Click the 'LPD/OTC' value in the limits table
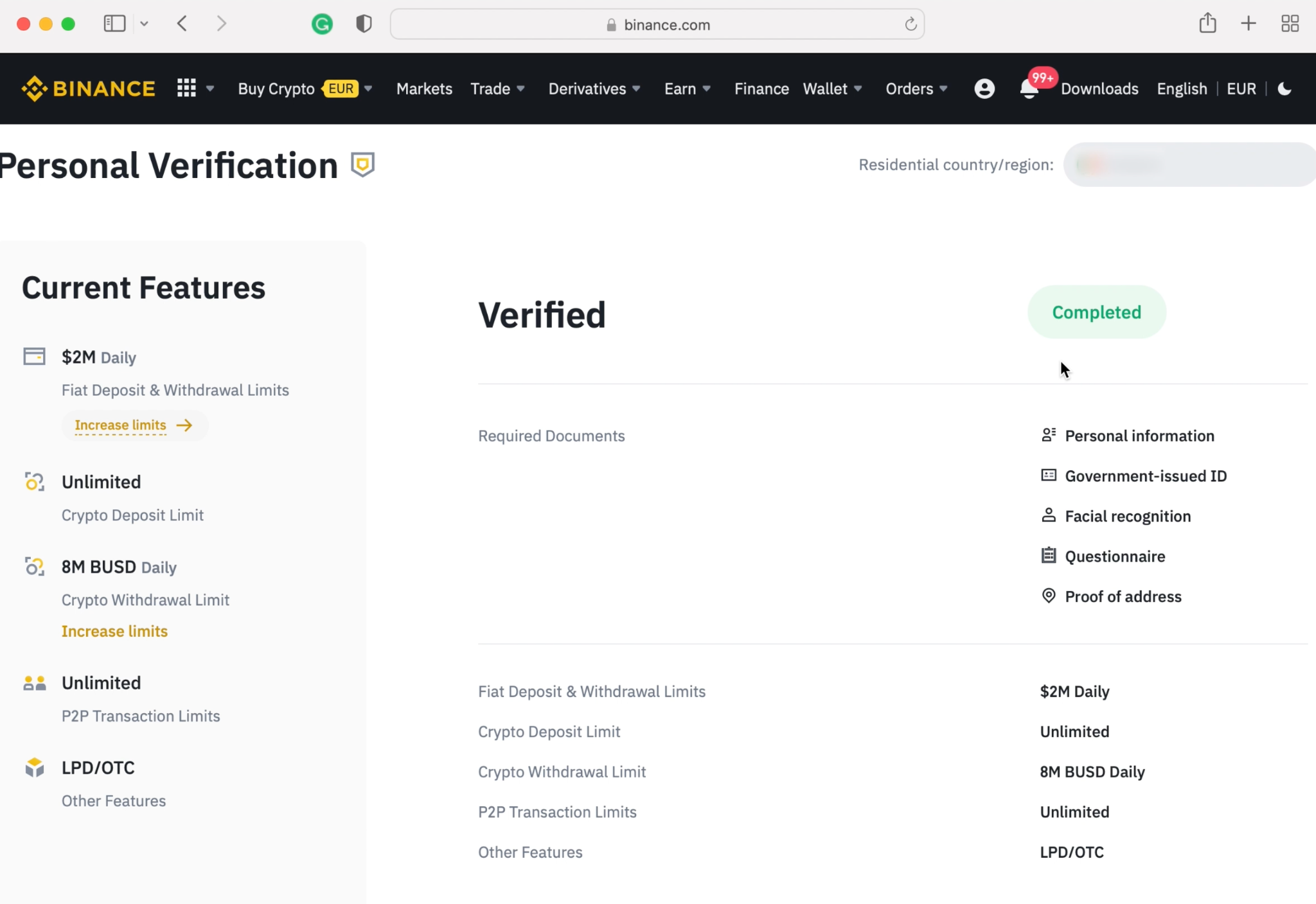 1072,852
